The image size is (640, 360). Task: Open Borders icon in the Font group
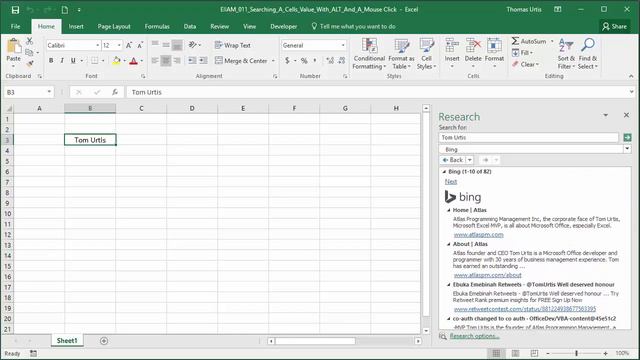tap(95, 60)
